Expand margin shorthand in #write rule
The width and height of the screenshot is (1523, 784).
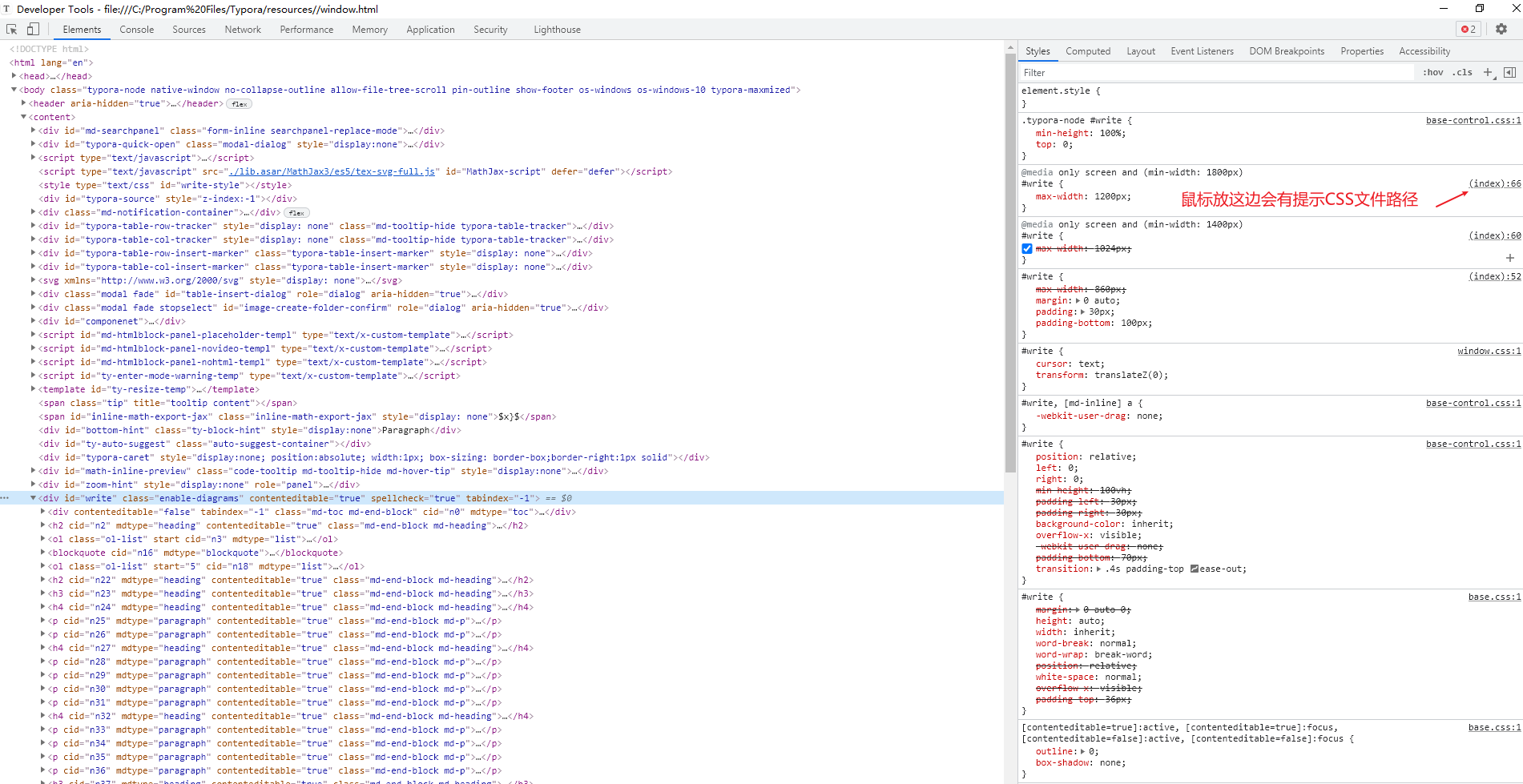(x=1080, y=301)
